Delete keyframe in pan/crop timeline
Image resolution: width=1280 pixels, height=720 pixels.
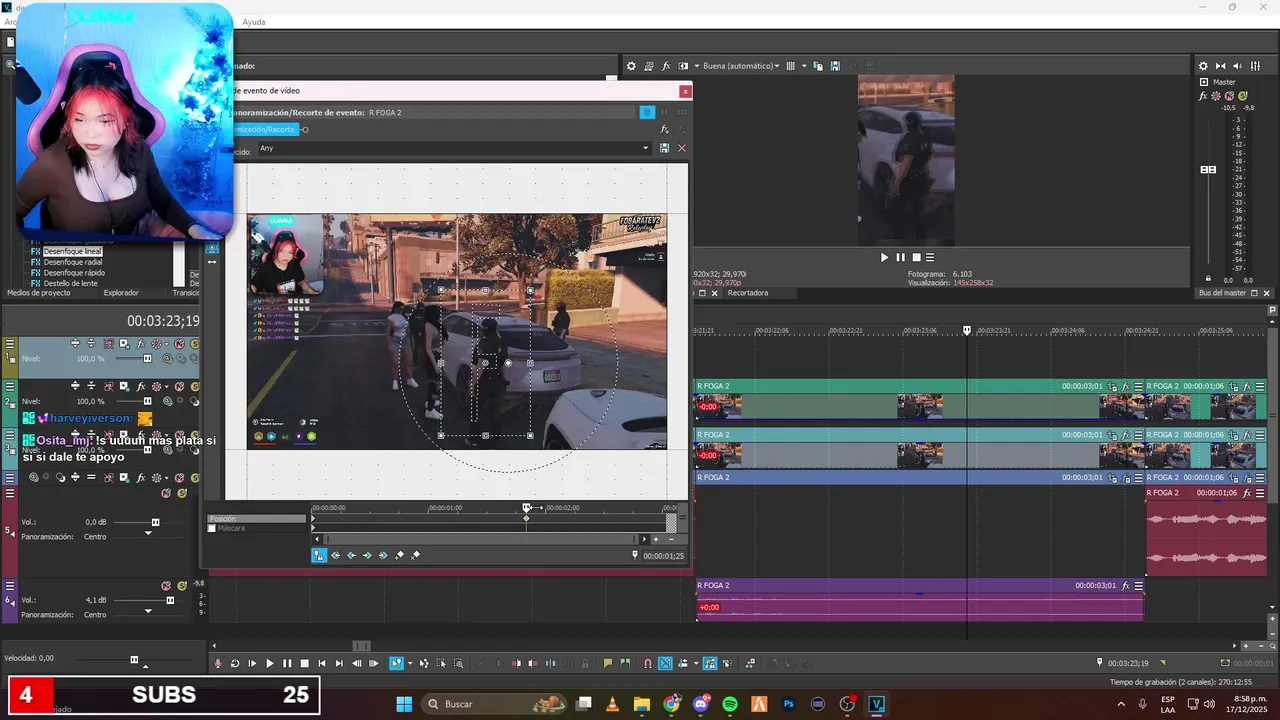(416, 555)
